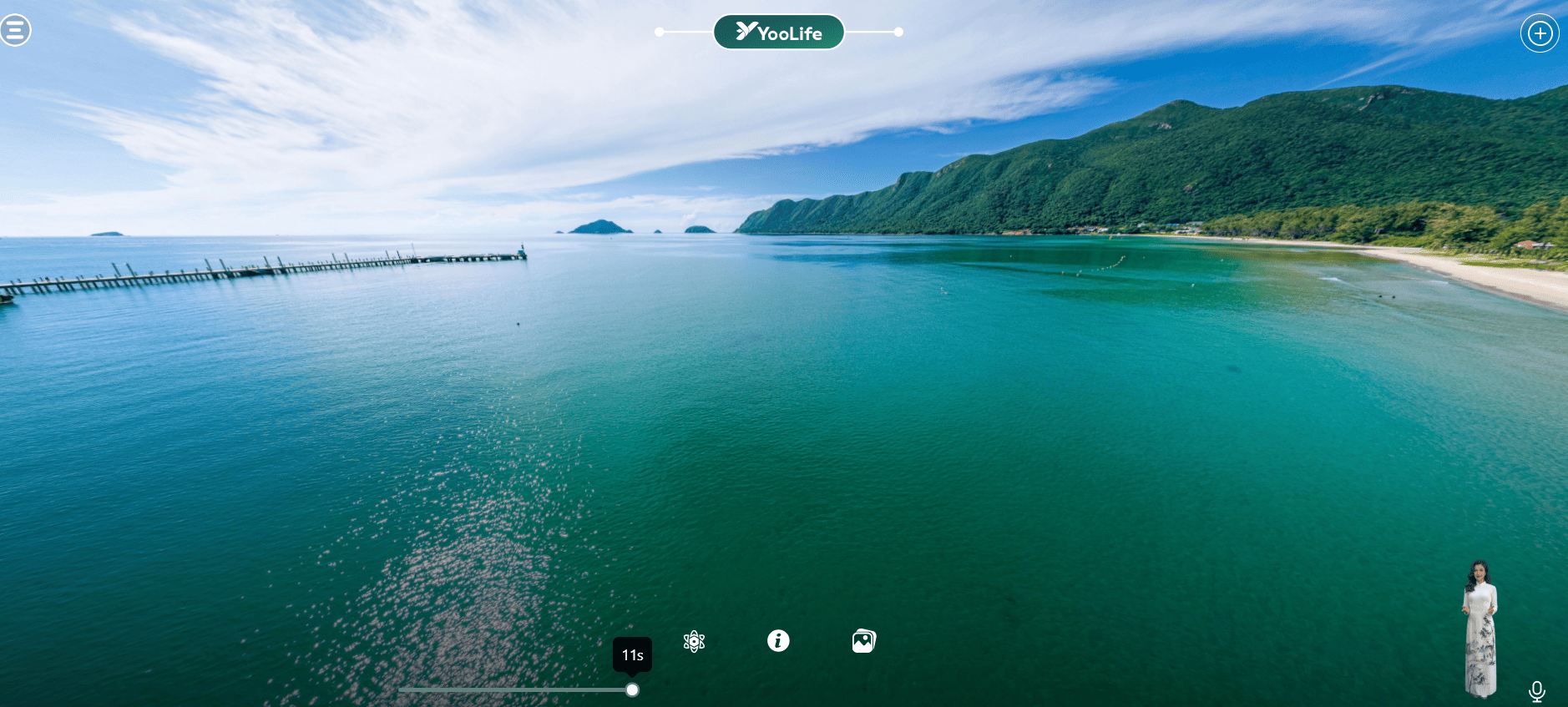Click the dot right of YooLife logo
This screenshot has height=707, width=1568.
(x=898, y=33)
